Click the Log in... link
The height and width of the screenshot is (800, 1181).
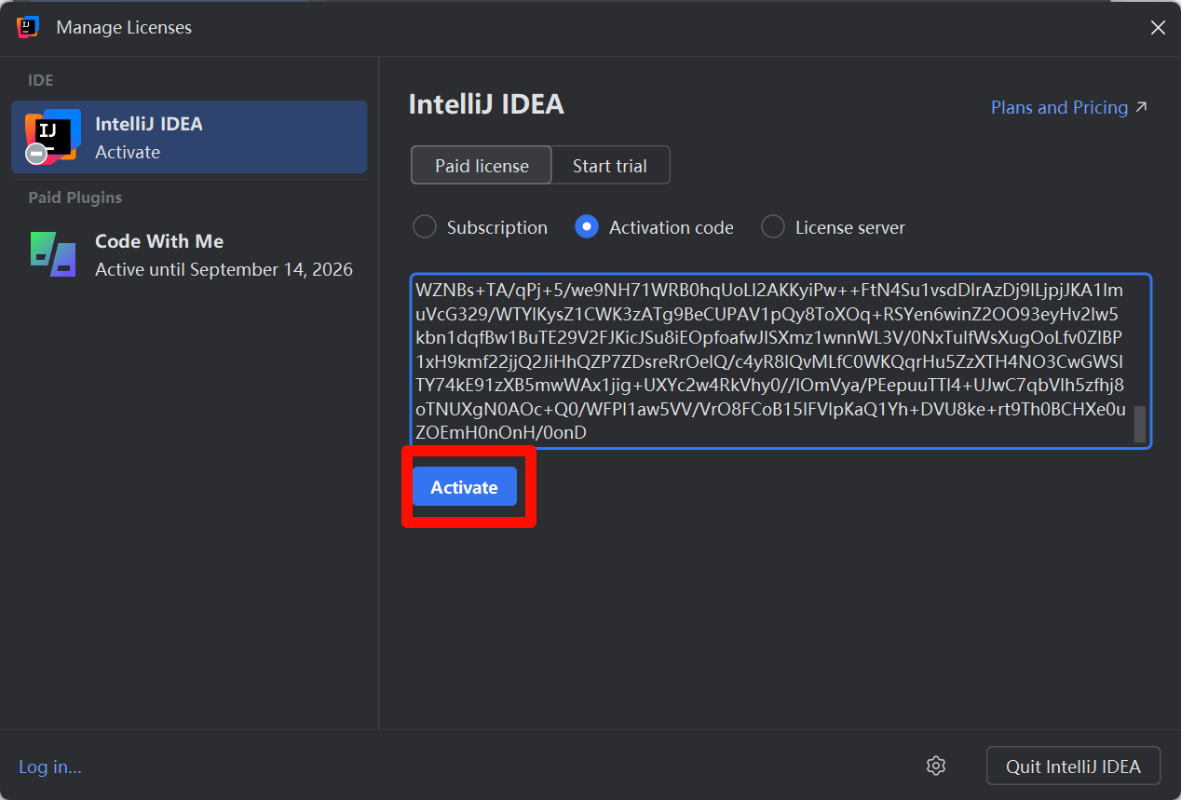[x=50, y=766]
